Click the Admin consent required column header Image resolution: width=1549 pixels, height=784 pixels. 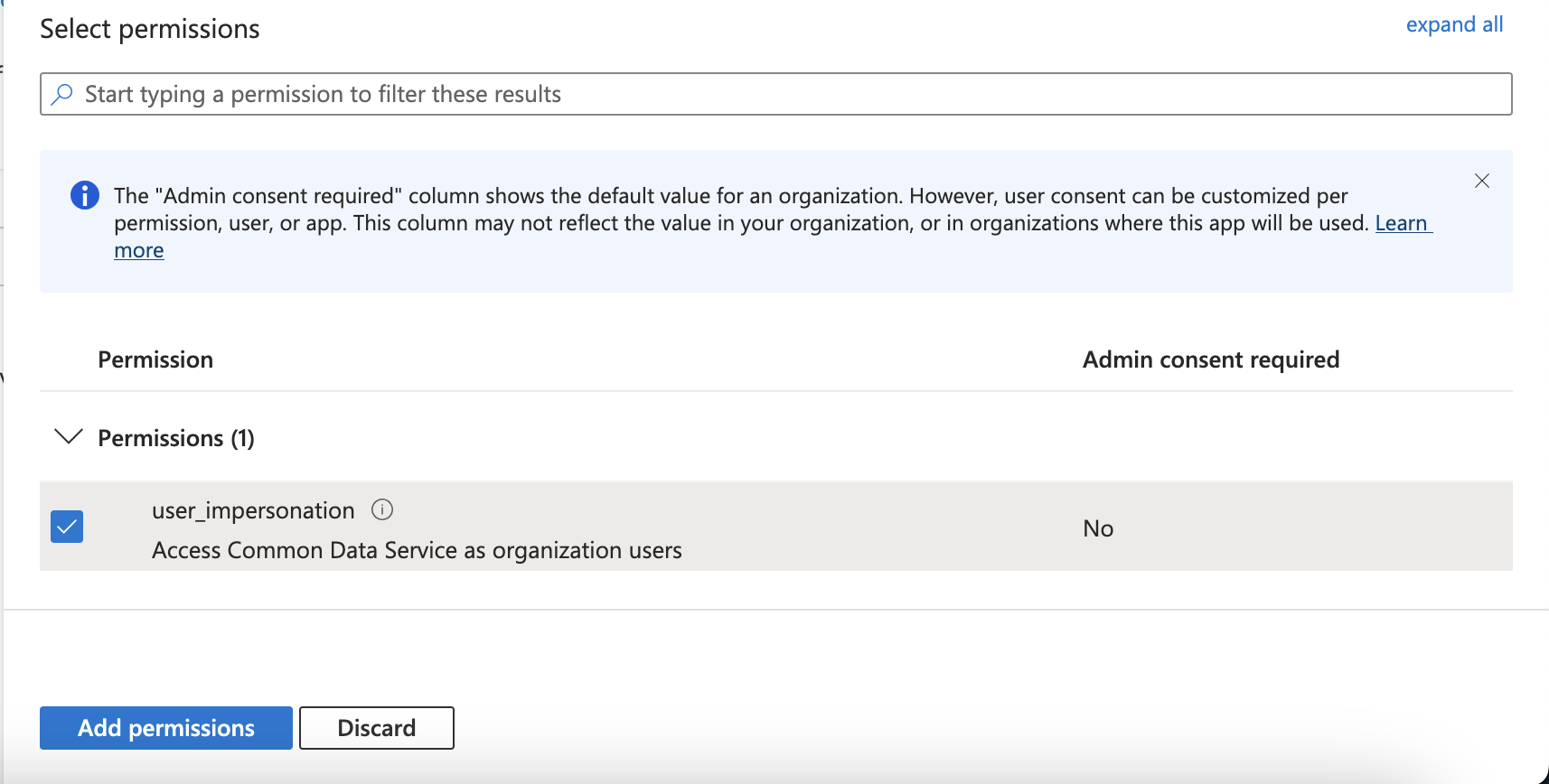point(1211,359)
